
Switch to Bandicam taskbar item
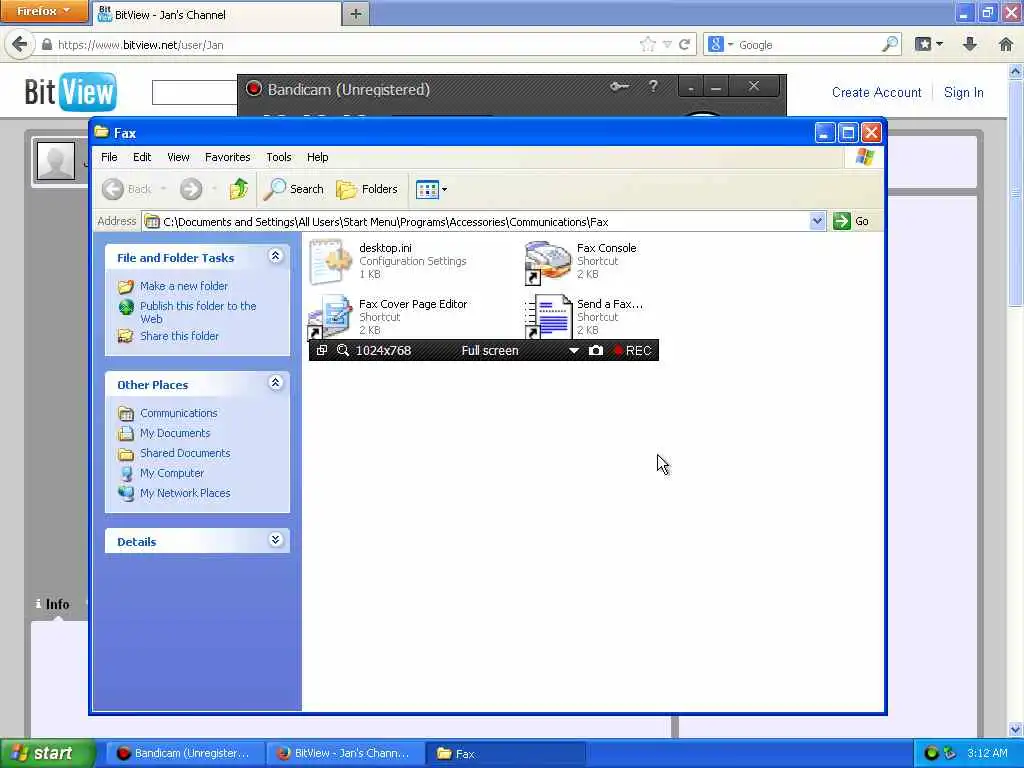(184, 754)
